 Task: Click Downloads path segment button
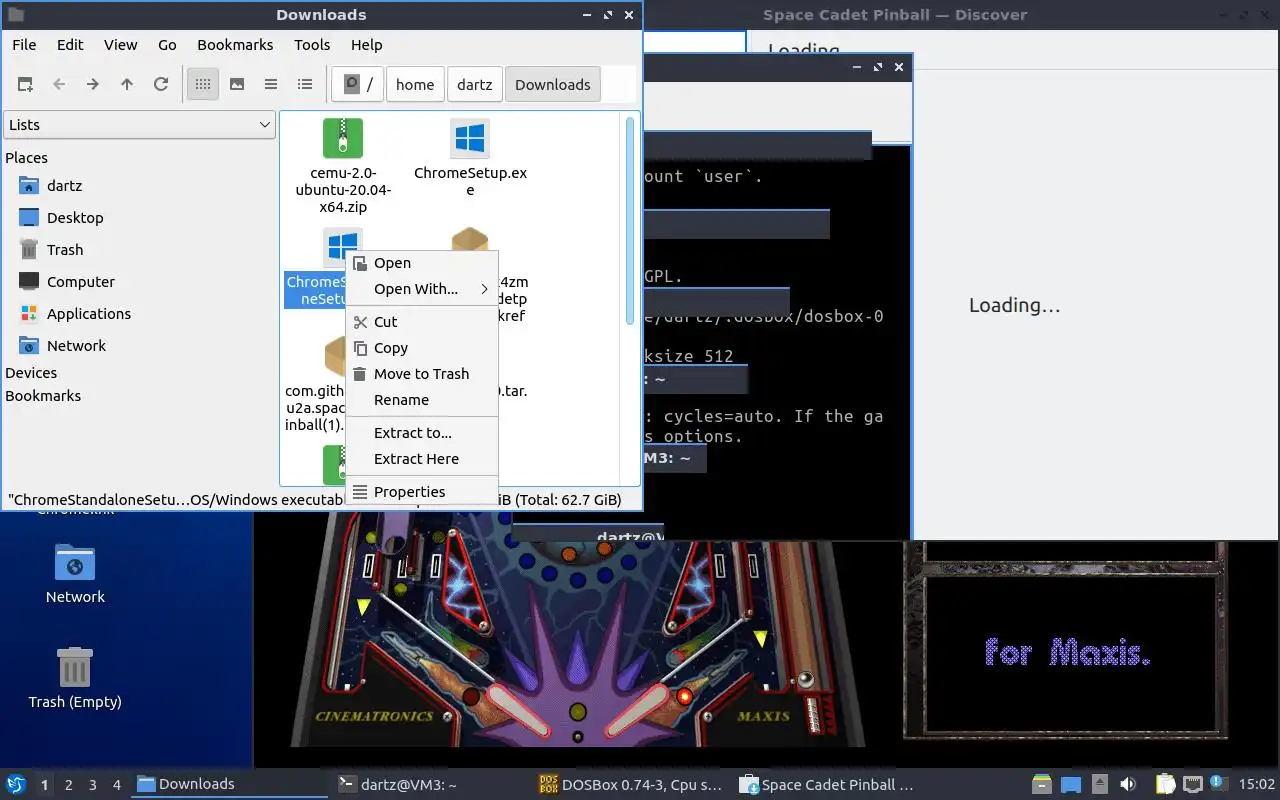(553, 85)
